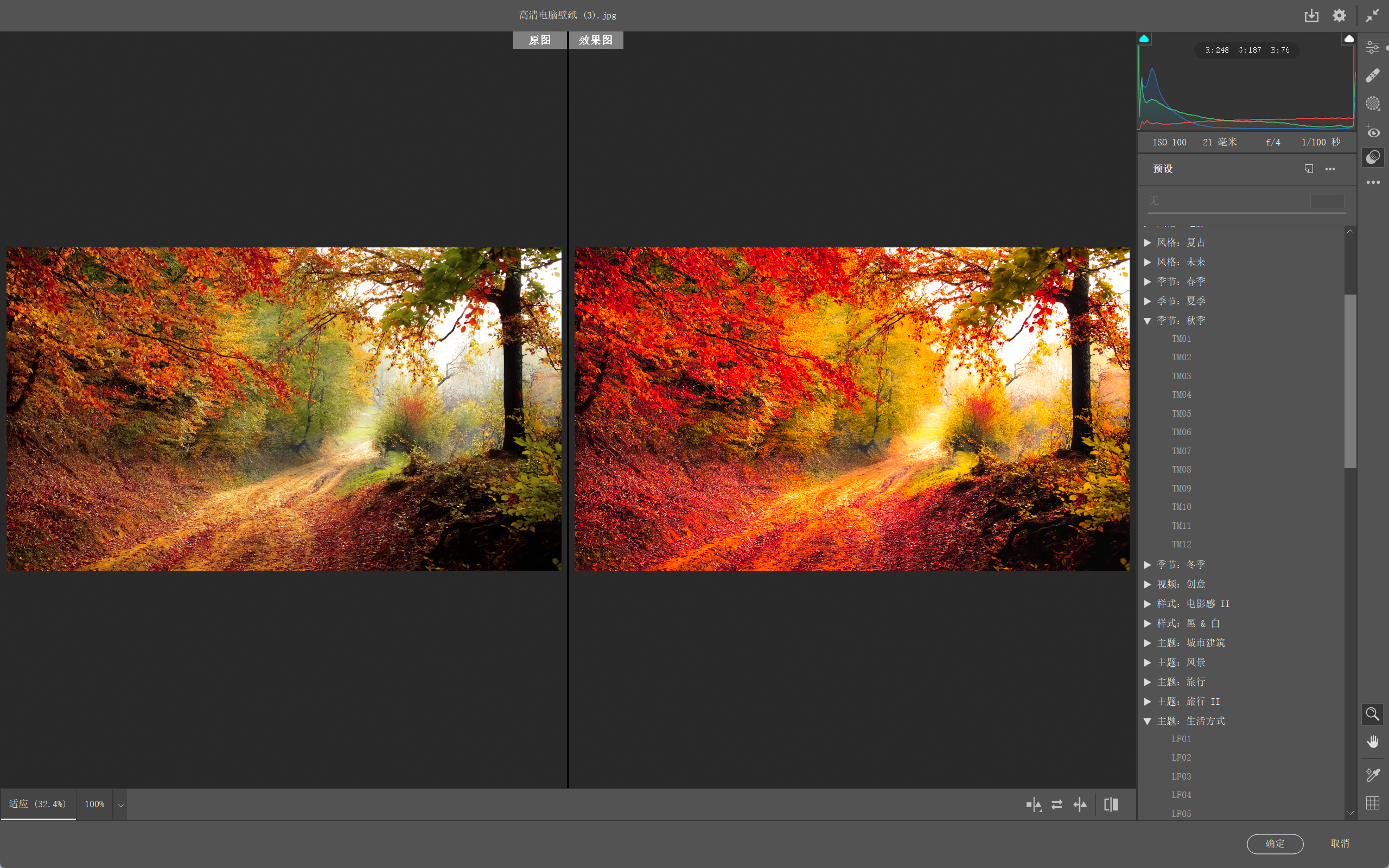
Task: Apply the TM05 autumn preset
Action: [x=1181, y=413]
